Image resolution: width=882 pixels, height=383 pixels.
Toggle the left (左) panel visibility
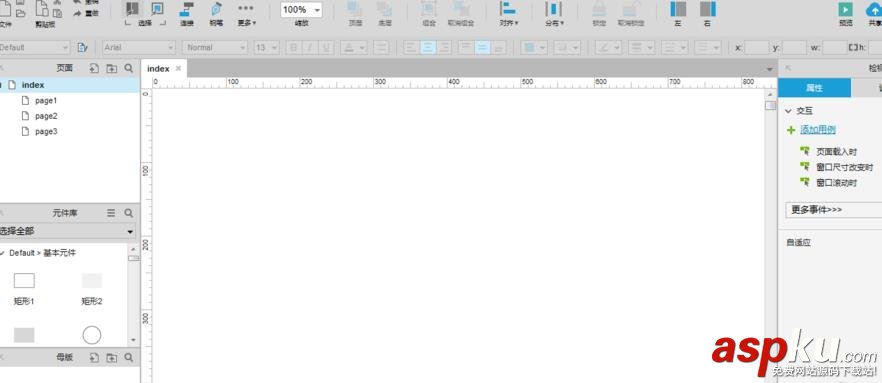tap(678, 9)
